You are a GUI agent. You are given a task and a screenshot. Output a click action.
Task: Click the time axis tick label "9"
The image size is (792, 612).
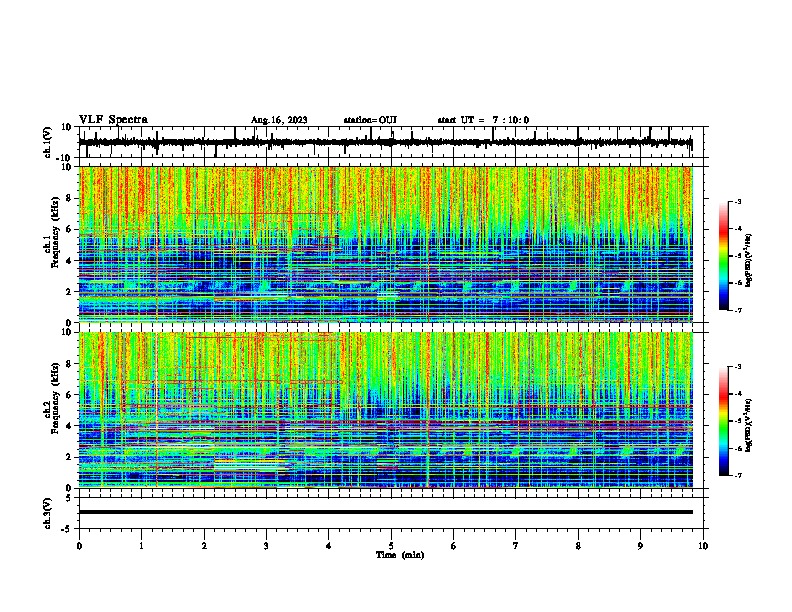pyautogui.click(x=640, y=546)
